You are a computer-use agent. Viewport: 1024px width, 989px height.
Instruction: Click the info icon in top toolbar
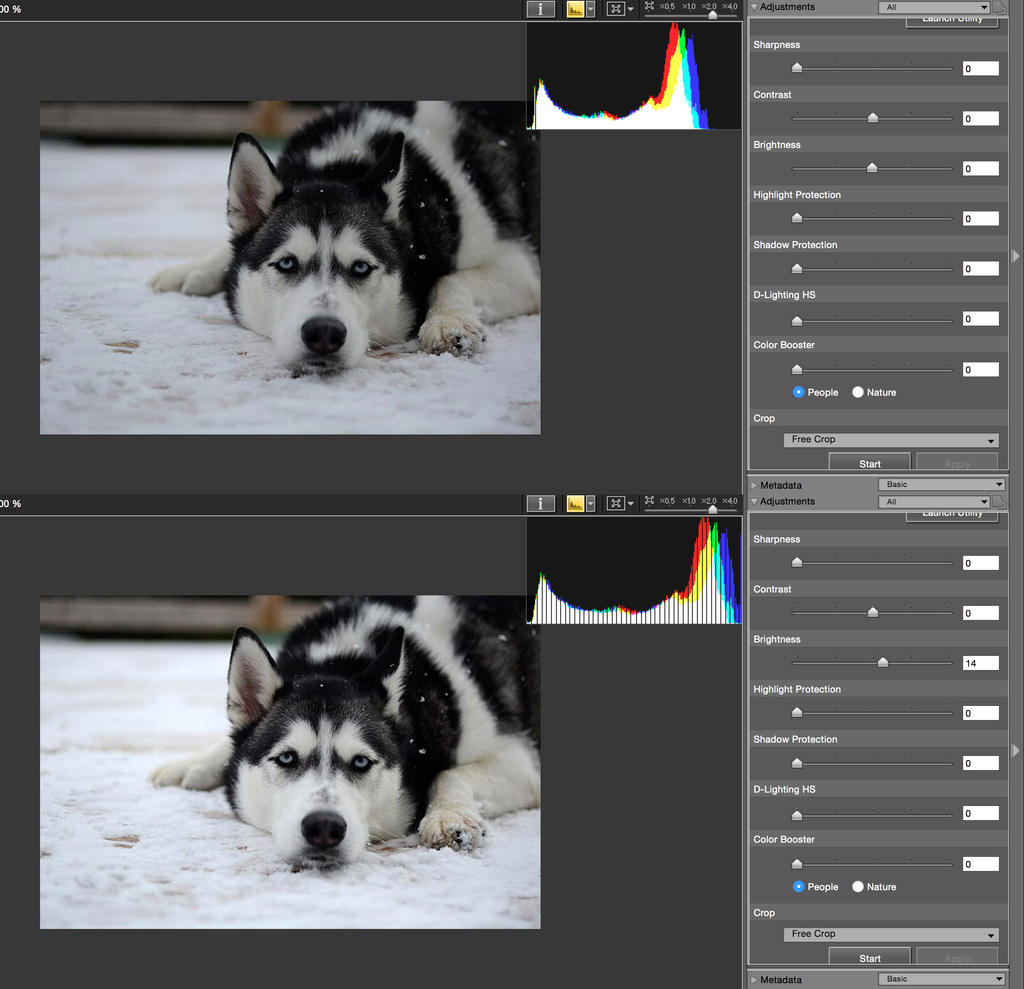(541, 9)
